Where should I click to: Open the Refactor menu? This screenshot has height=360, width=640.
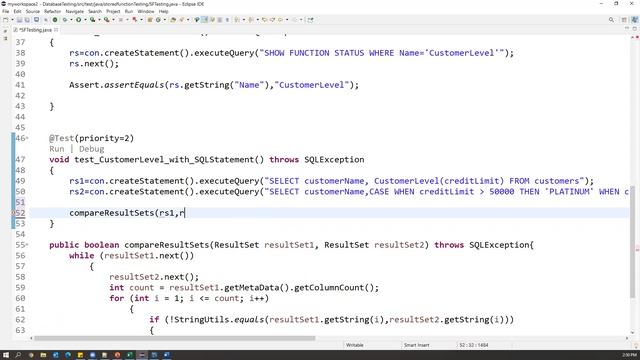[x=52, y=11]
